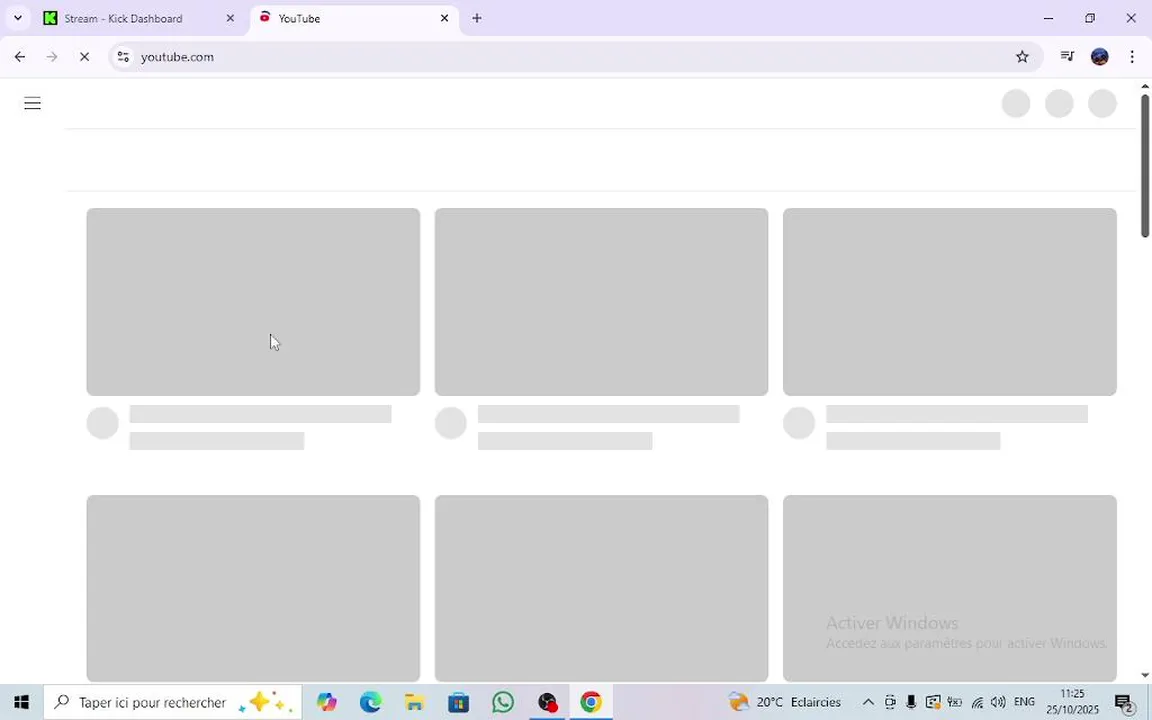1152x720 pixels.
Task: Open the Windows Start menu
Action: tap(21, 702)
